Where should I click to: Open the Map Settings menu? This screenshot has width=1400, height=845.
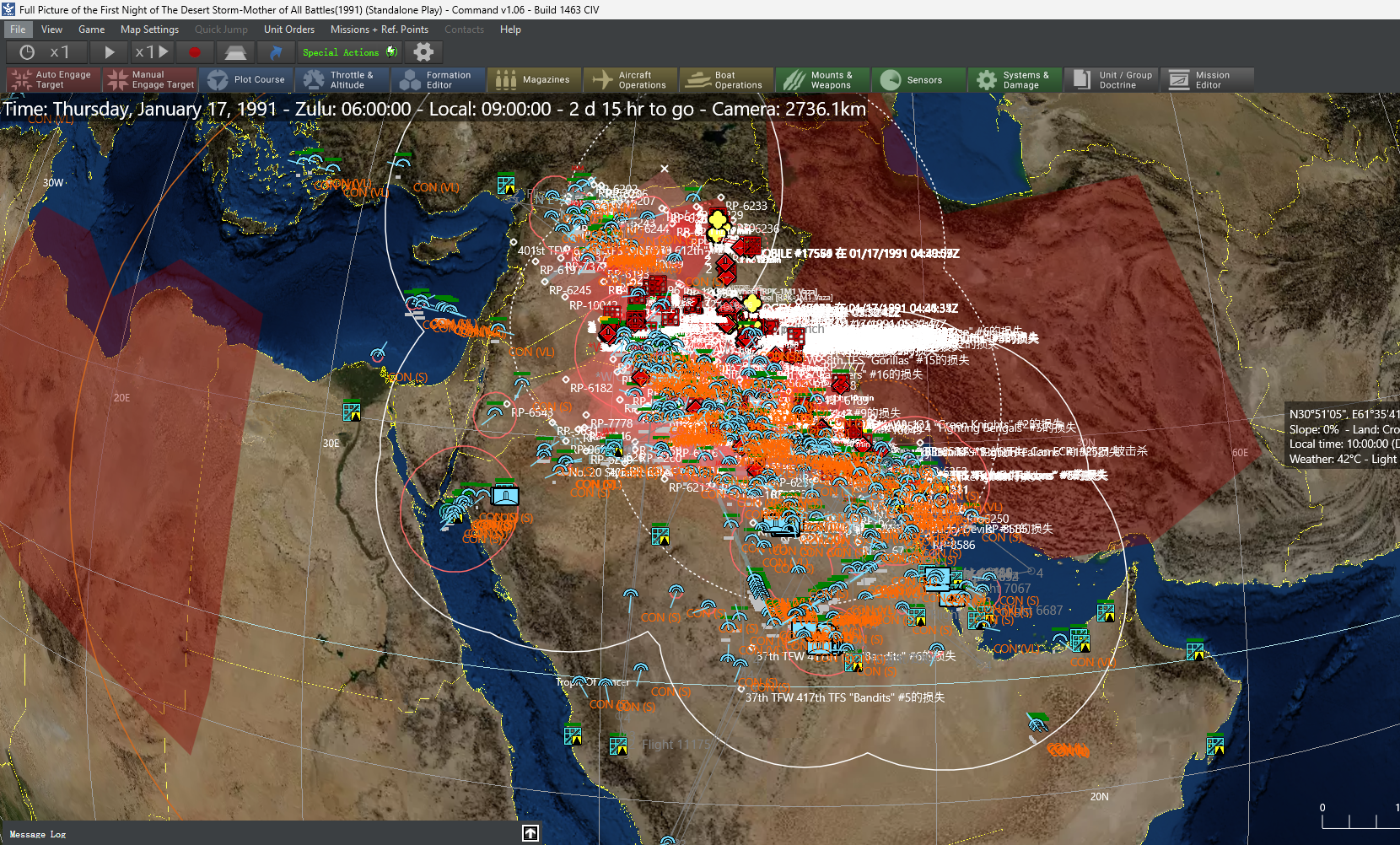tap(149, 30)
